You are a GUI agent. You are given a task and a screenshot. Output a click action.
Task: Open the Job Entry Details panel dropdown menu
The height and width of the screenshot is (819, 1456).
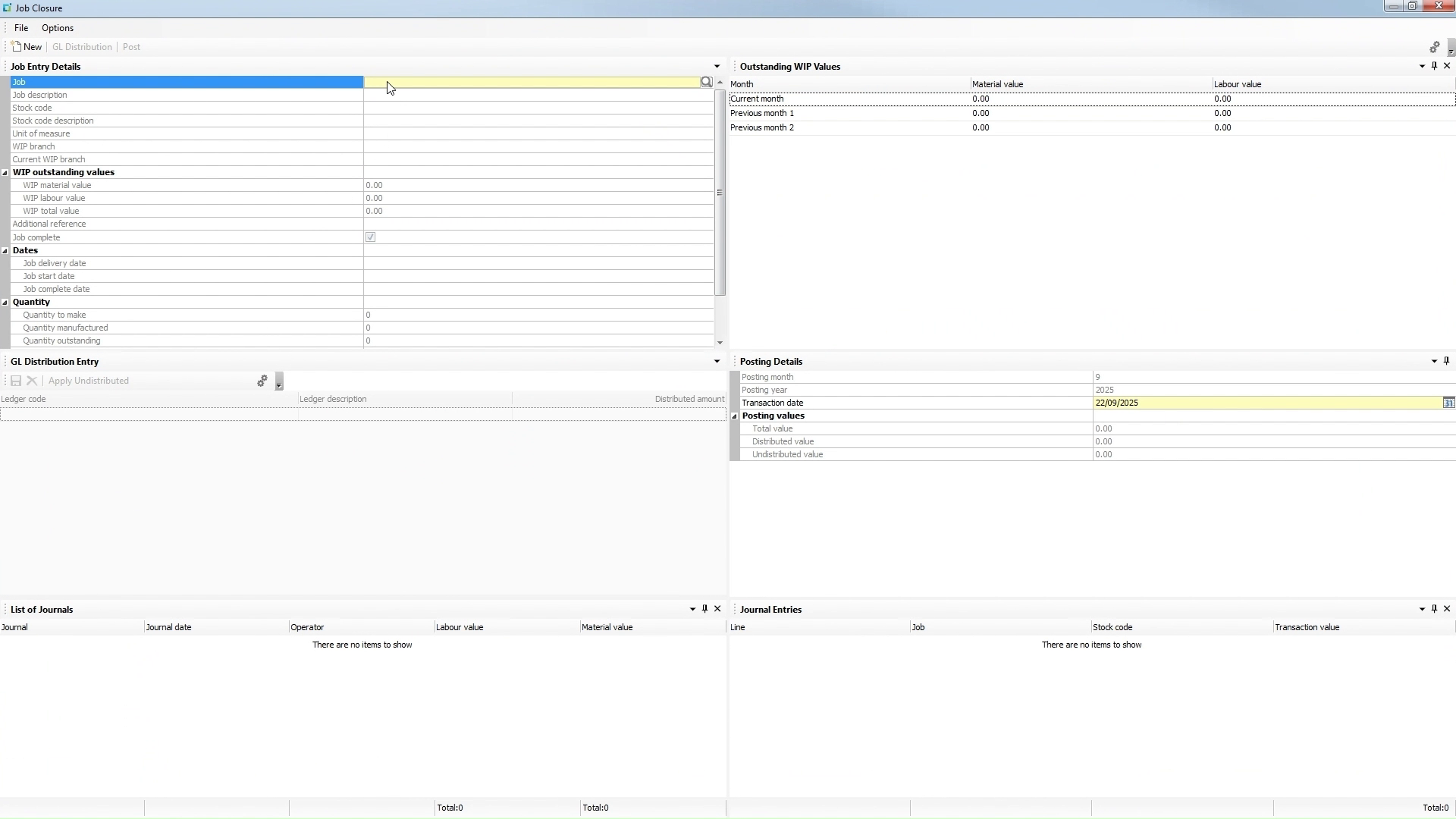point(717,66)
